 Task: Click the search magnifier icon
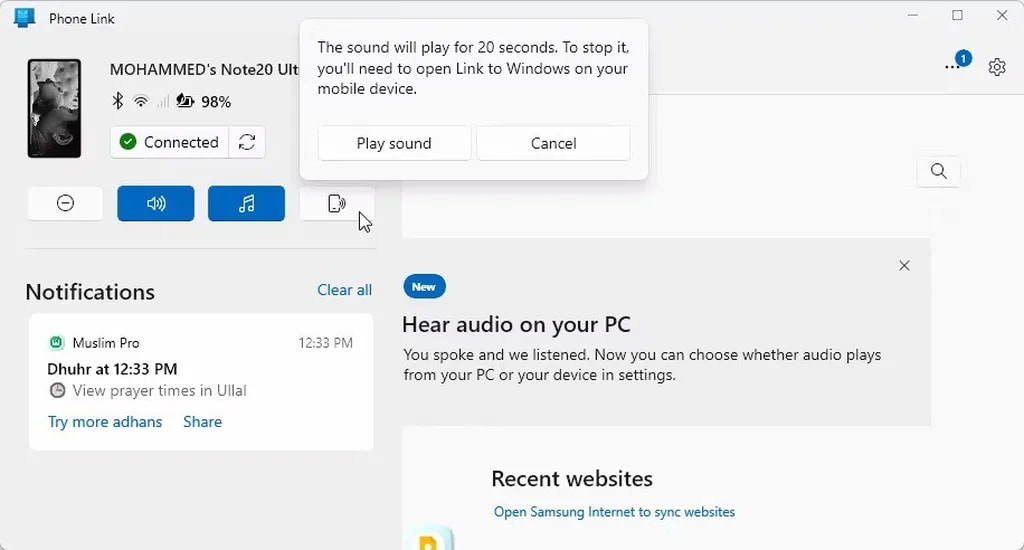point(938,171)
